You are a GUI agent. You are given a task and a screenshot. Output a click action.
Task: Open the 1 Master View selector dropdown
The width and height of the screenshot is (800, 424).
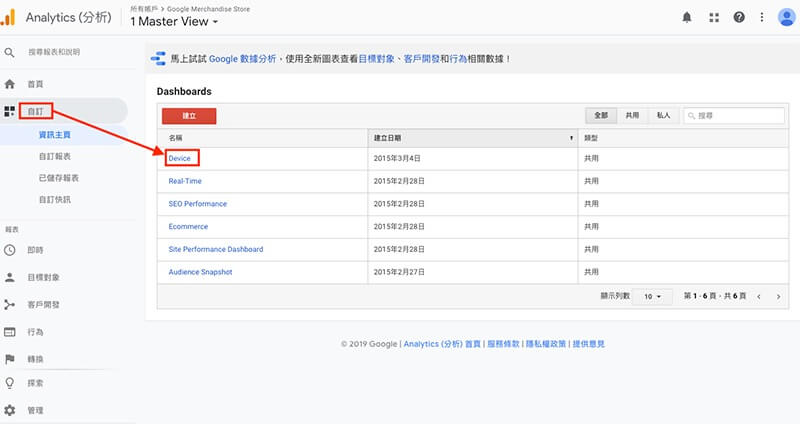point(174,21)
